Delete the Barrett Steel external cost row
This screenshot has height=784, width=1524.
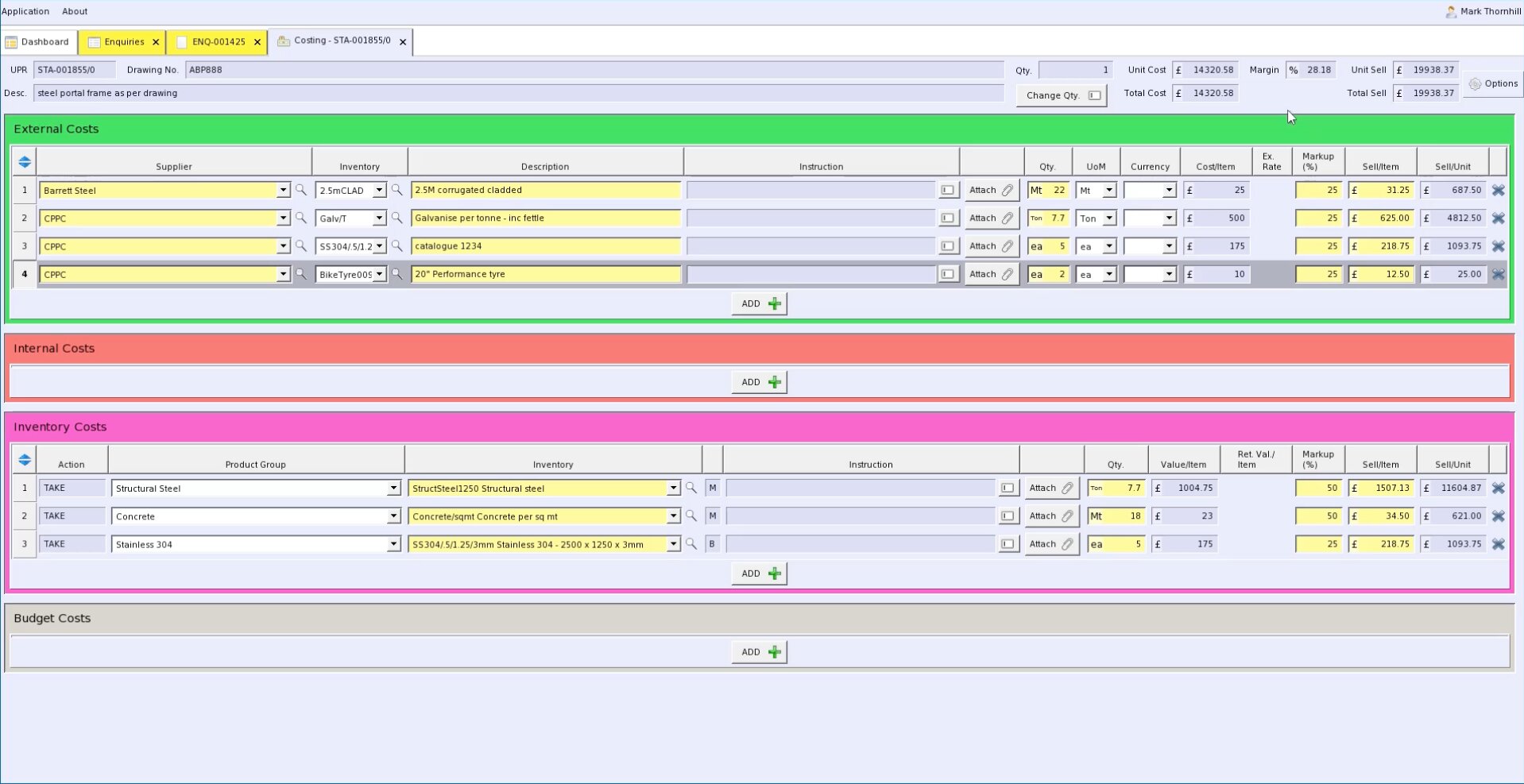(x=1498, y=191)
